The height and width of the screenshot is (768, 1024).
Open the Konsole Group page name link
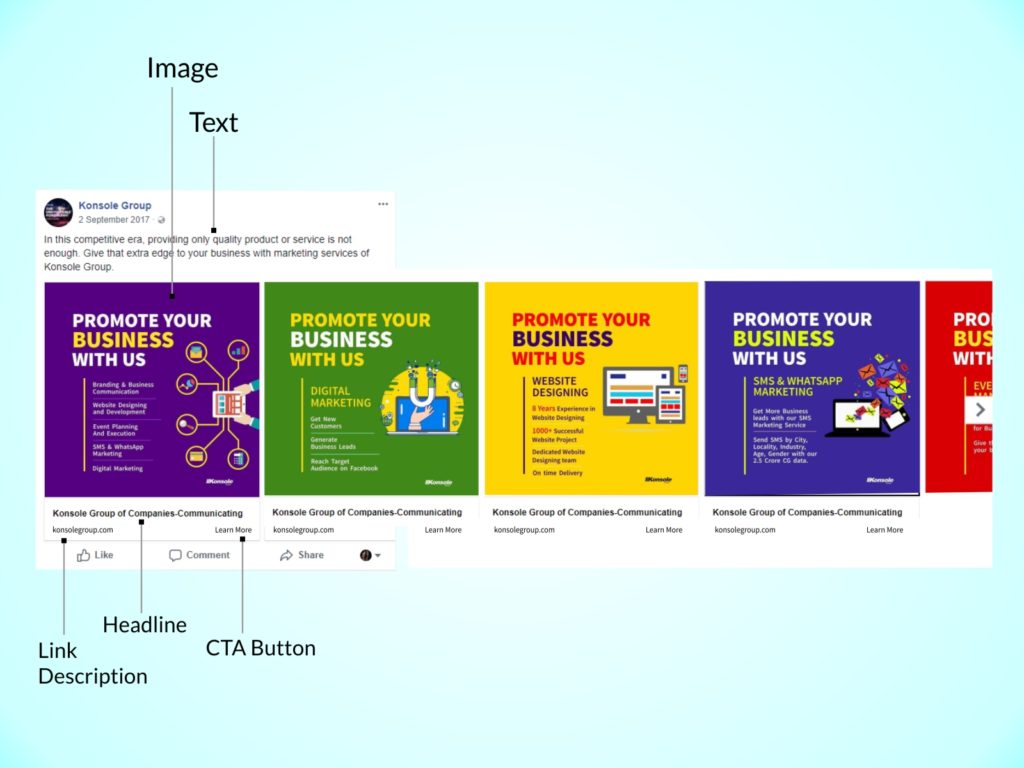coord(115,205)
